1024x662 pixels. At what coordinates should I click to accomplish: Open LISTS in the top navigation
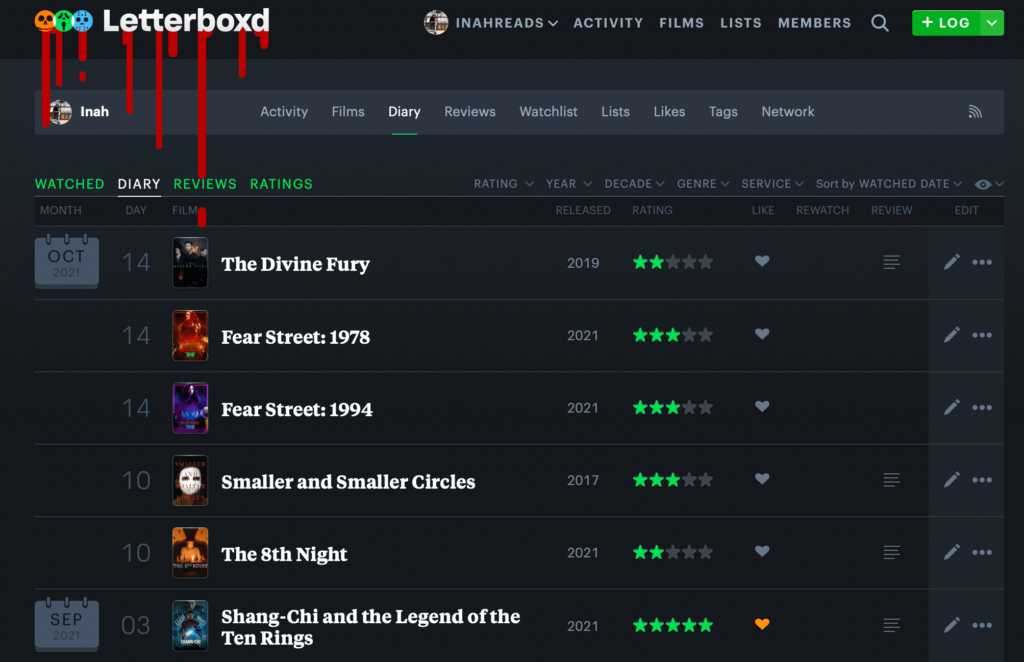(741, 23)
